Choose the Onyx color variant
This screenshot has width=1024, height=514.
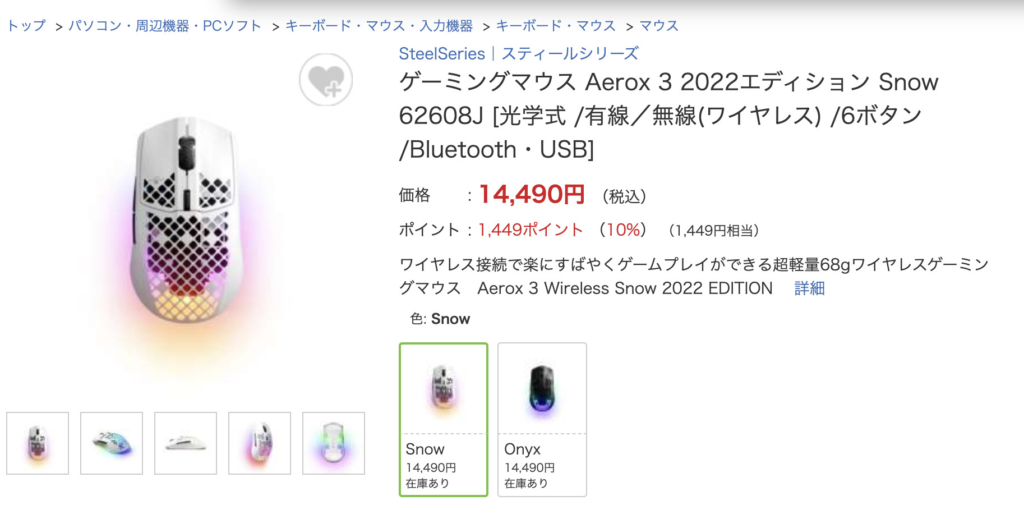(542, 419)
